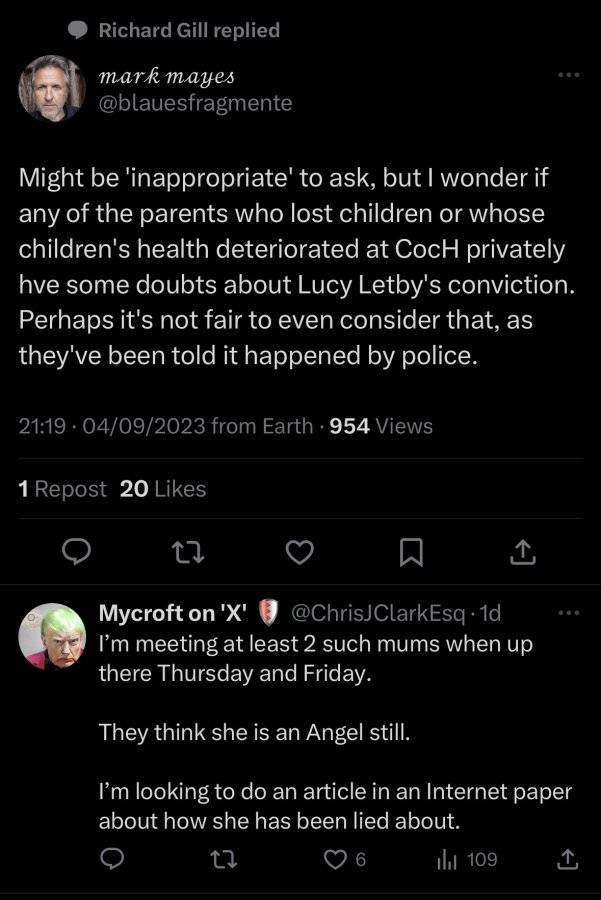The width and height of the screenshot is (601, 900).
Task: Open more options on Mycroft's reply
Action: pyautogui.click(x=569, y=613)
